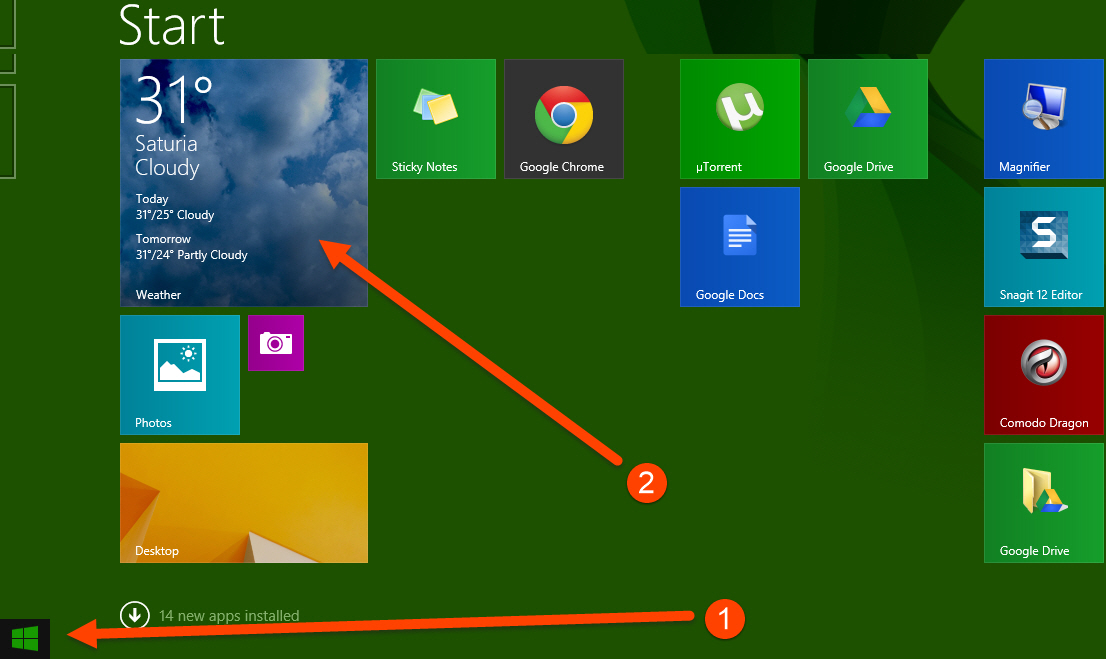Select the tall lowest tile cut off at left edge

[6, 131]
